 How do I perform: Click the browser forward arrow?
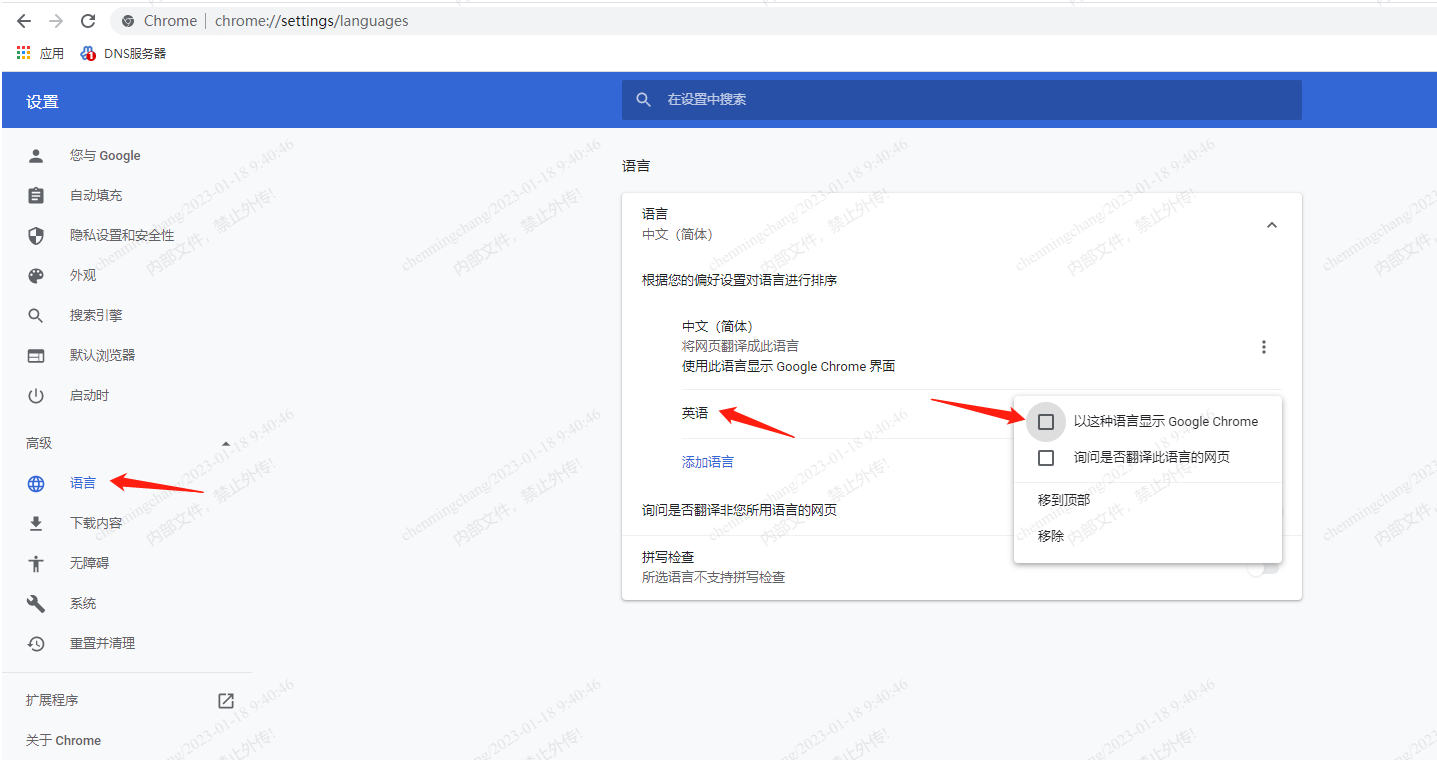coord(56,21)
